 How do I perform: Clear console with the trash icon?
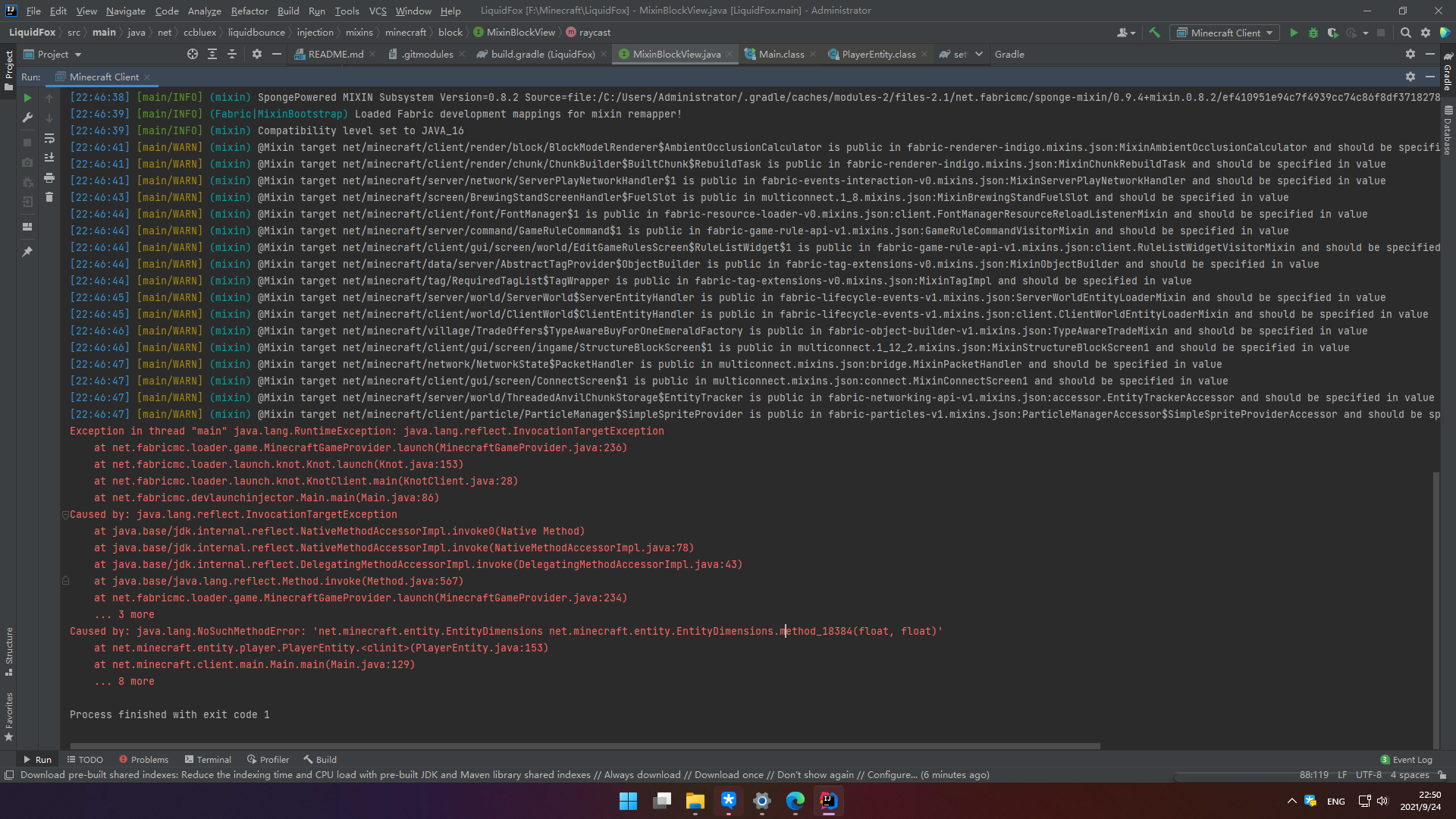(49, 197)
